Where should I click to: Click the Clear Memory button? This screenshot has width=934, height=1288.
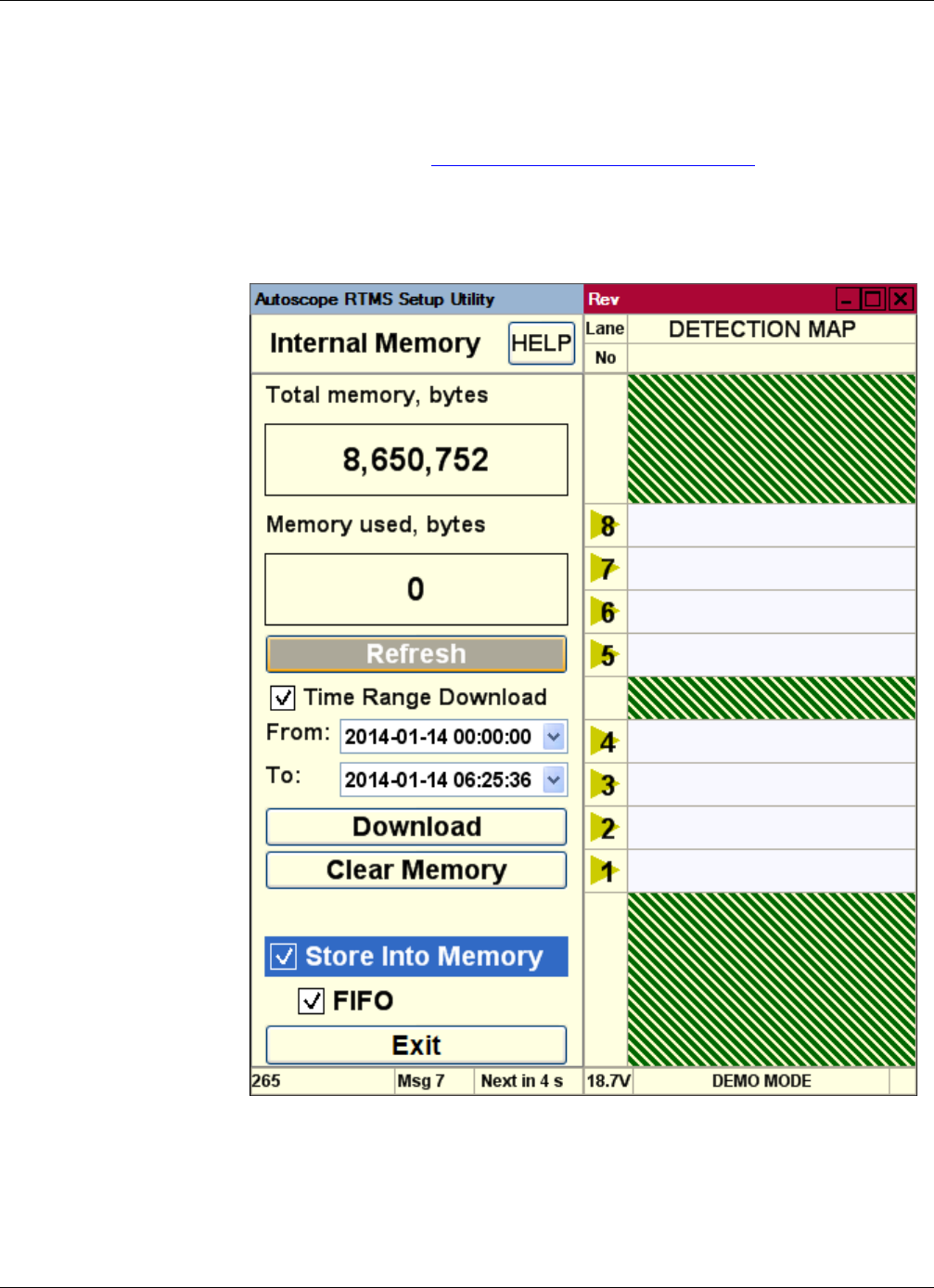(416, 870)
